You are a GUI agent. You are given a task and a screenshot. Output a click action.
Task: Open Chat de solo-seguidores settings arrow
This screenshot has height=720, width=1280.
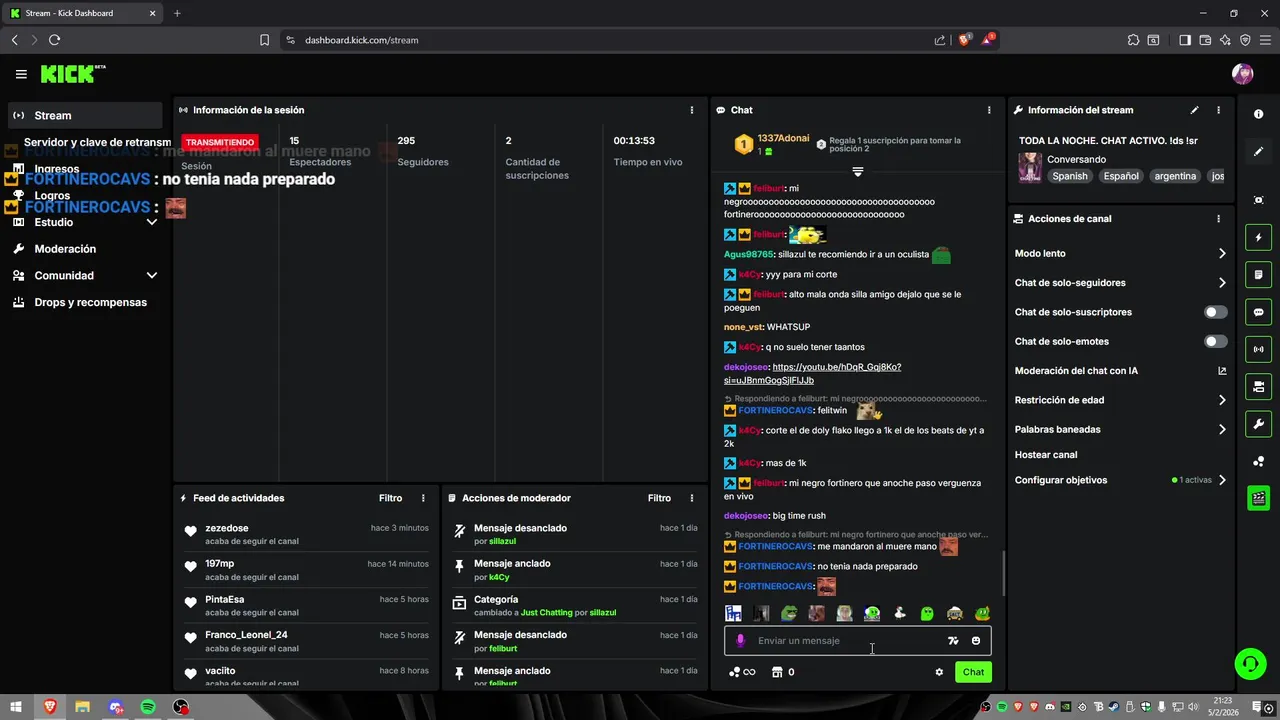(1222, 283)
